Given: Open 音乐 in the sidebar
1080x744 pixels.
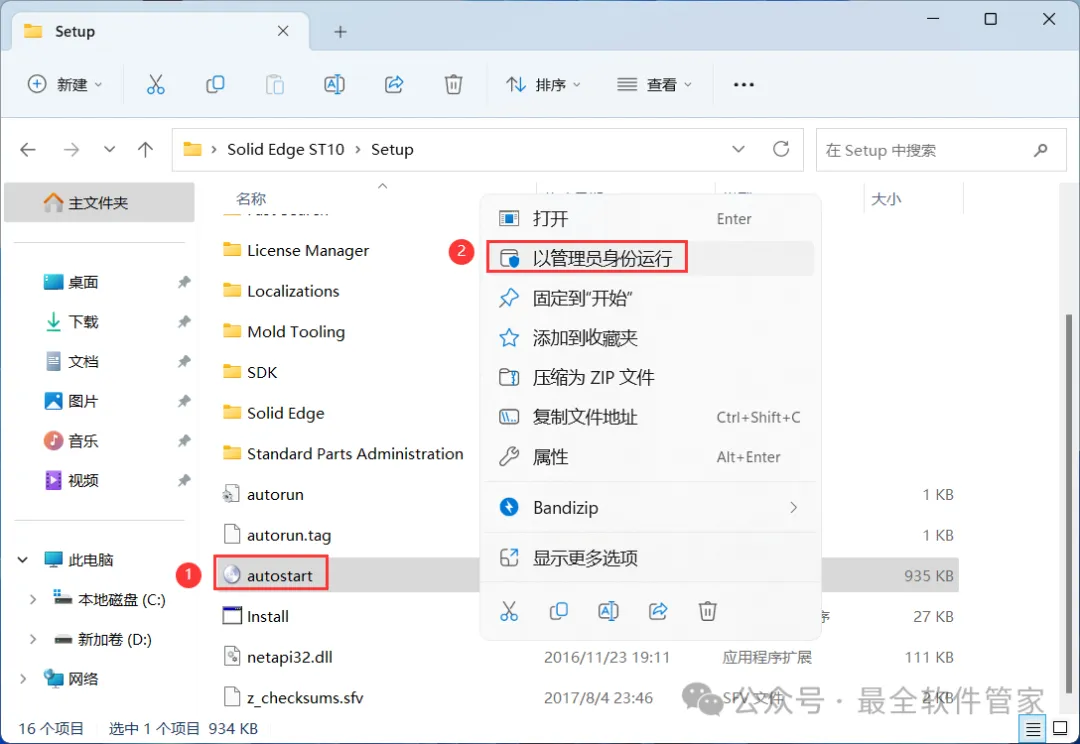Looking at the screenshot, I should coord(83,441).
